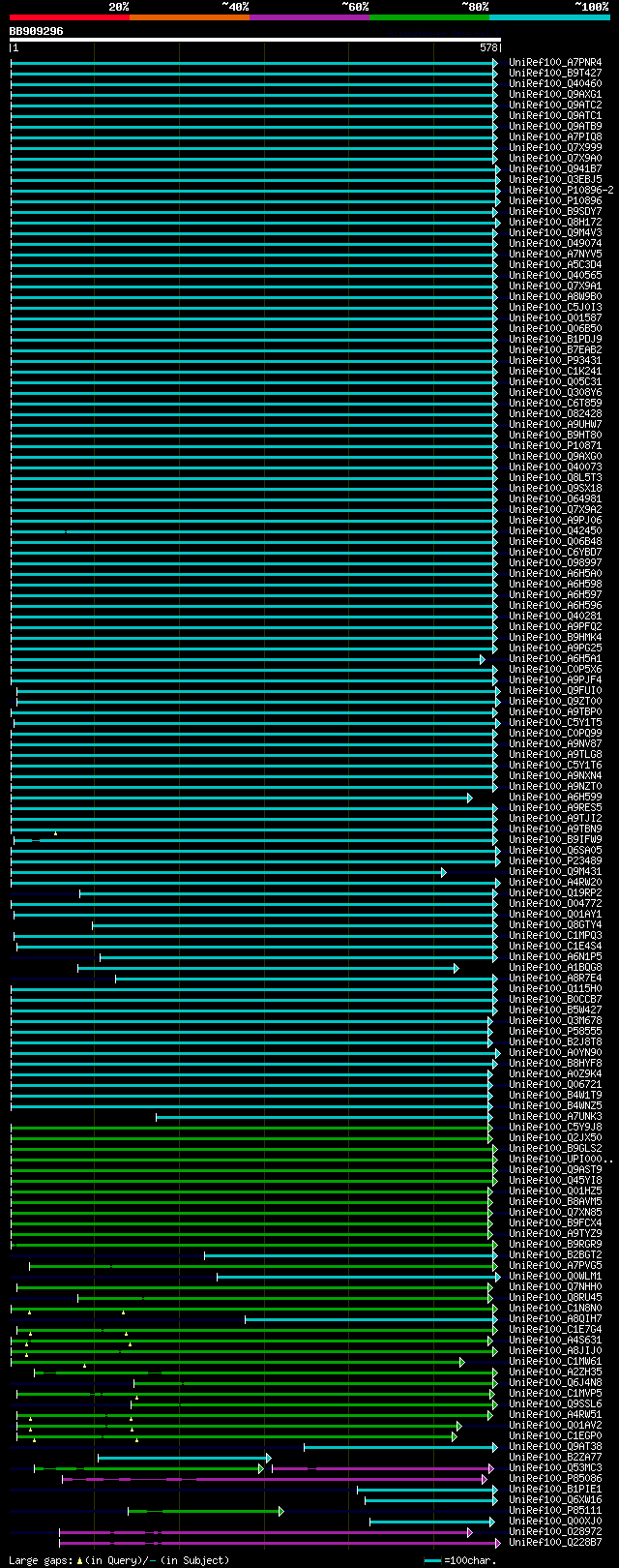This screenshot has width=619, height=1568.
Task: Open hit UniRef100_Q3EBJ5
Action: 555,180
